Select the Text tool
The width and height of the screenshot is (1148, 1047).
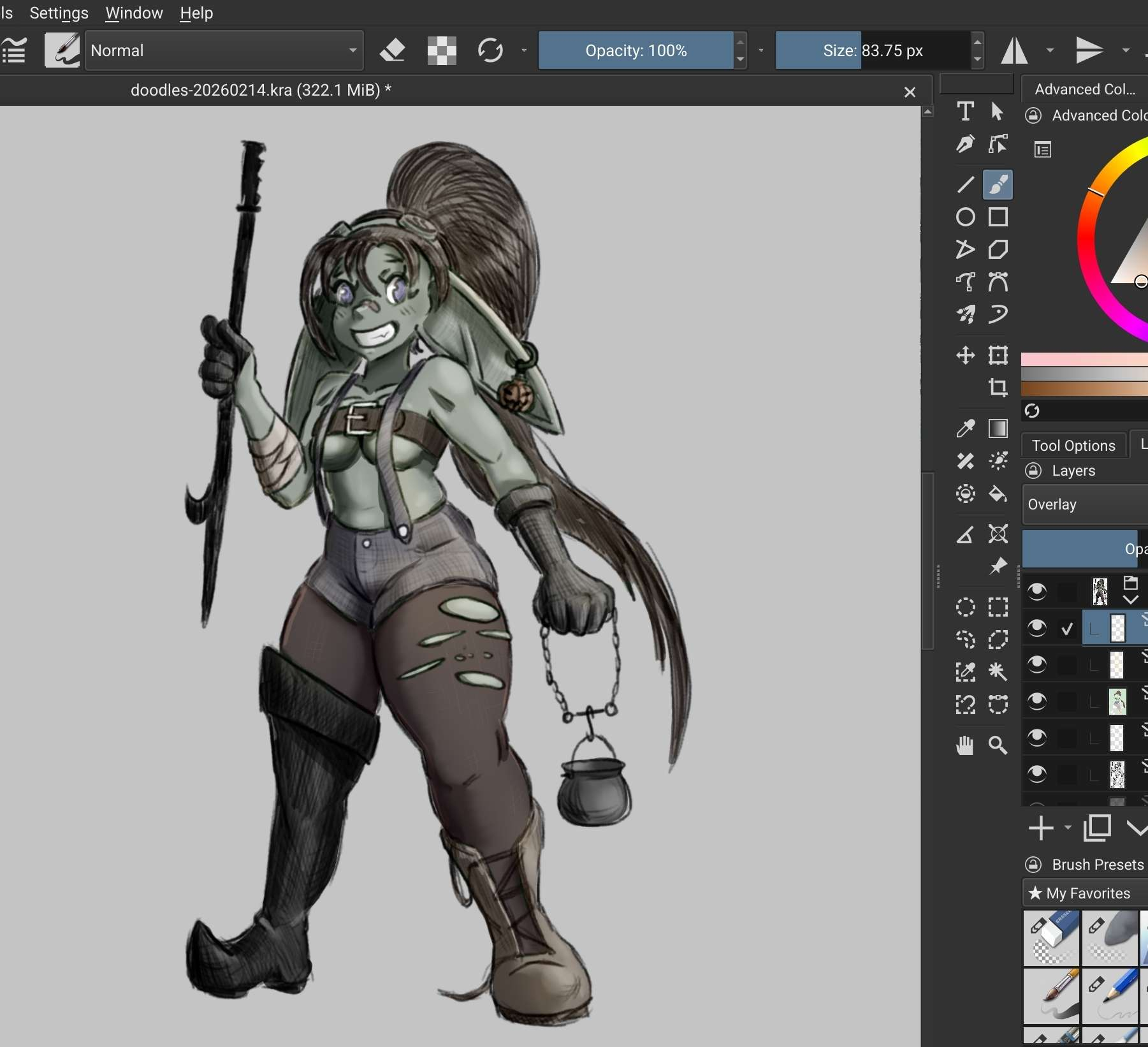965,112
